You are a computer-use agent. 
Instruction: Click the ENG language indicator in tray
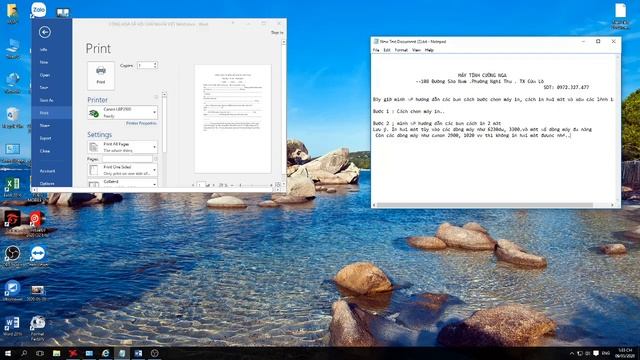click(x=606, y=353)
